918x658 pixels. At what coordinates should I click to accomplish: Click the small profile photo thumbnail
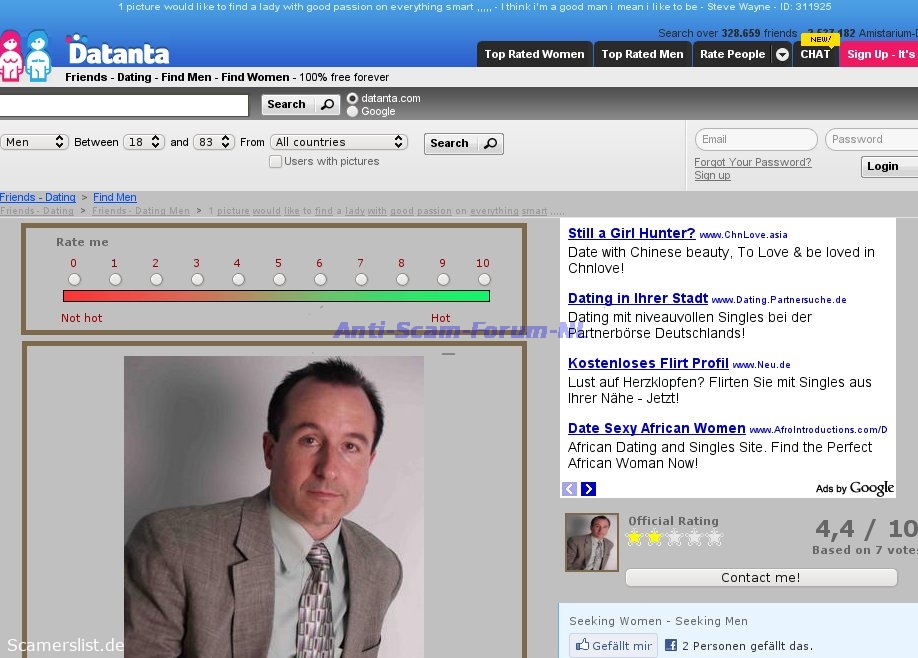pyautogui.click(x=592, y=542)
